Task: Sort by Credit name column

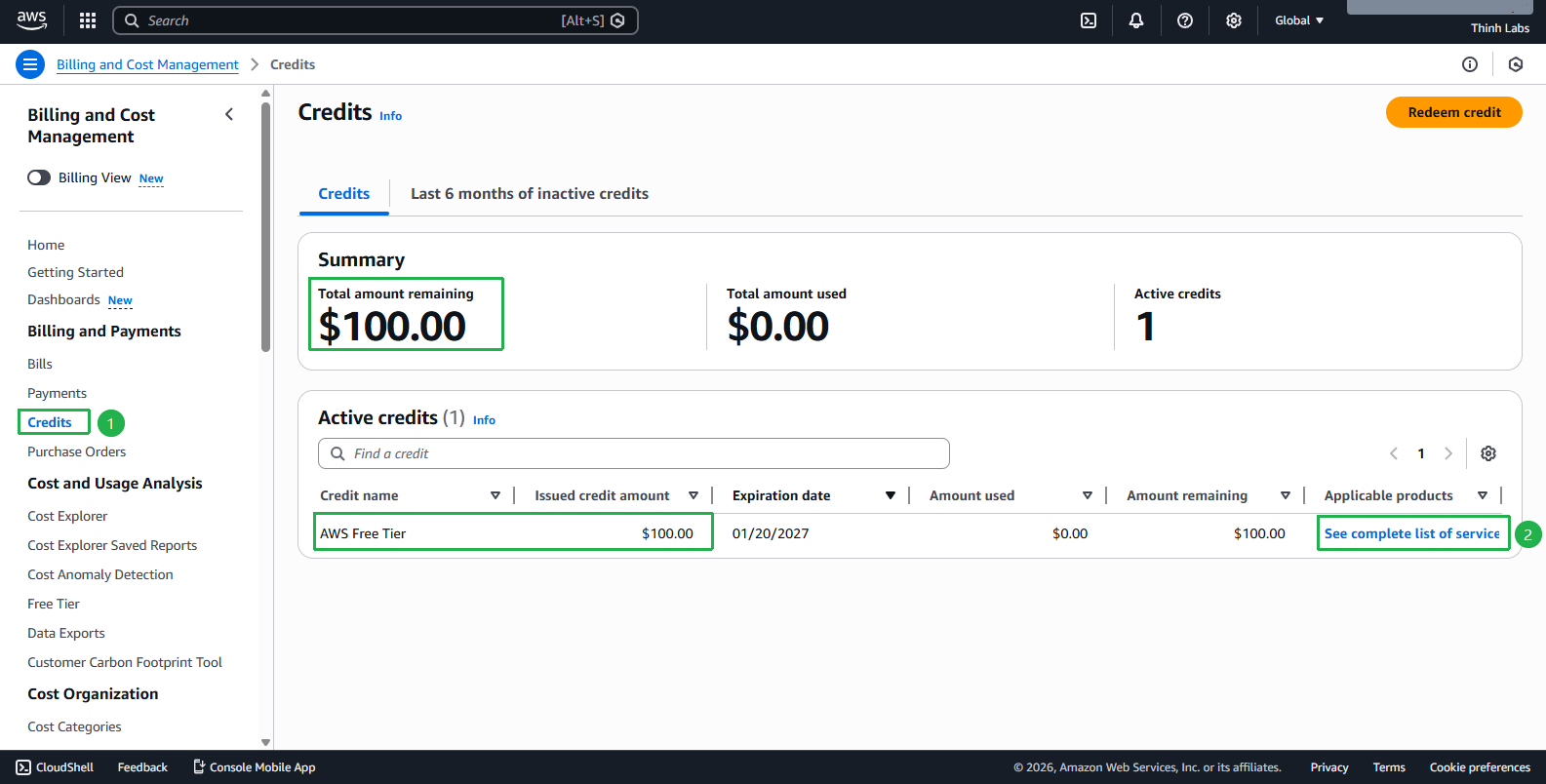Action: coord(496,495)
